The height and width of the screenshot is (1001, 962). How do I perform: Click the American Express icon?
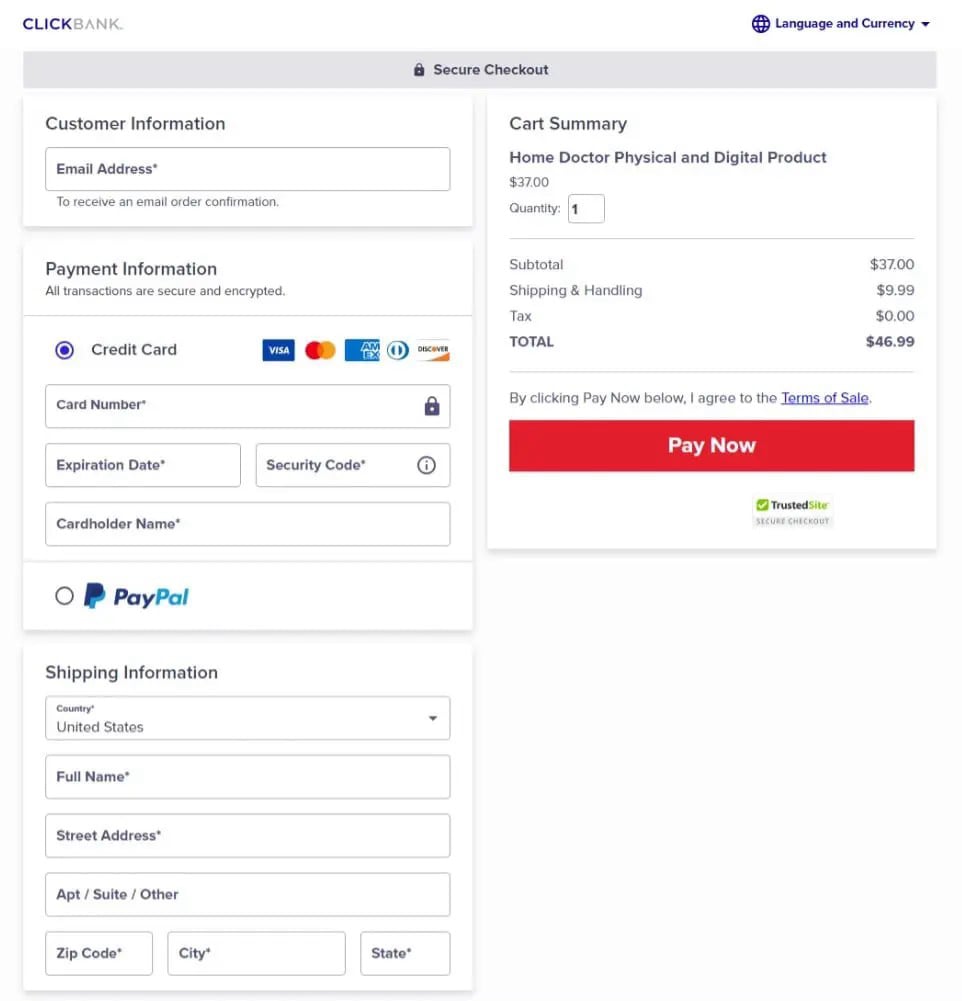coord(361,350)
